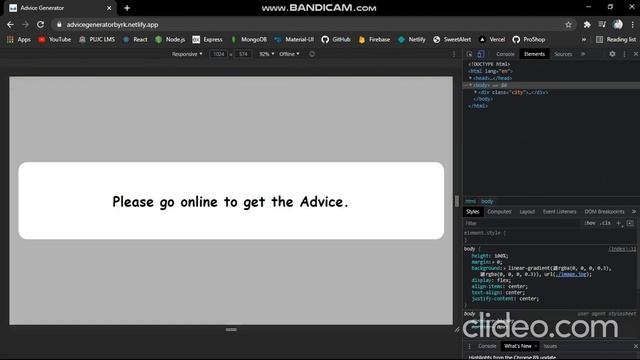This screenshot has width=640, height=360.
Task: Open device toolbar more options menu
Action: click(x=454, y=54)
